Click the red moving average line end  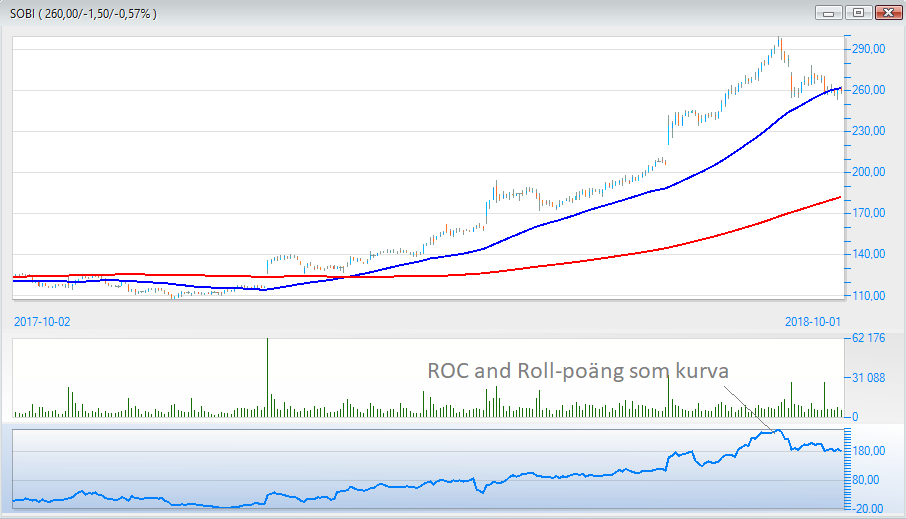(x=839, y=198)
